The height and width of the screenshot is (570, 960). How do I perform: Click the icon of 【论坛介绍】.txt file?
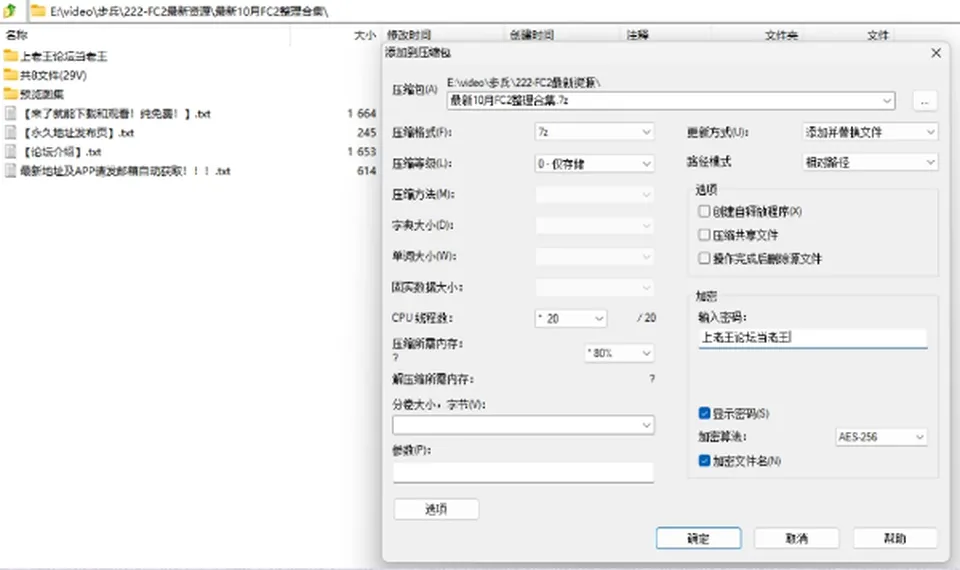click(x=10, y=151)
